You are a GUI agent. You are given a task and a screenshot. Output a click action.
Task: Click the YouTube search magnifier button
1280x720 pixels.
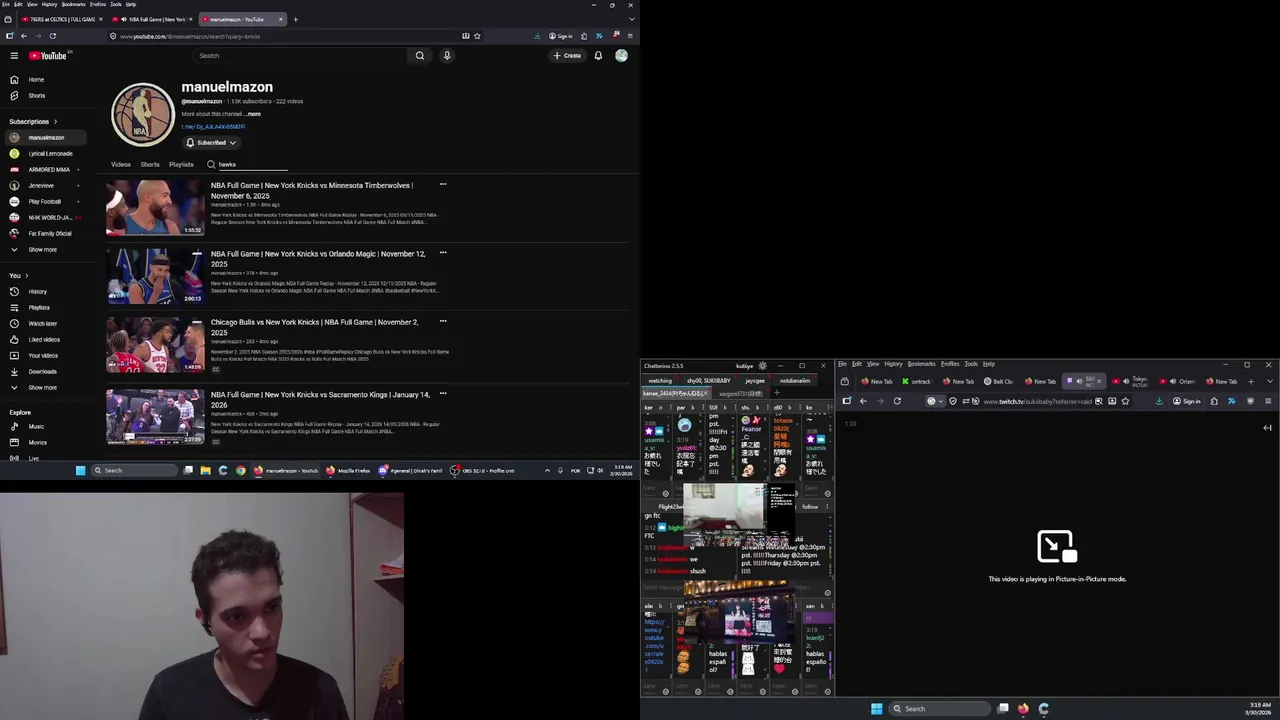click(x=420, y=56)
